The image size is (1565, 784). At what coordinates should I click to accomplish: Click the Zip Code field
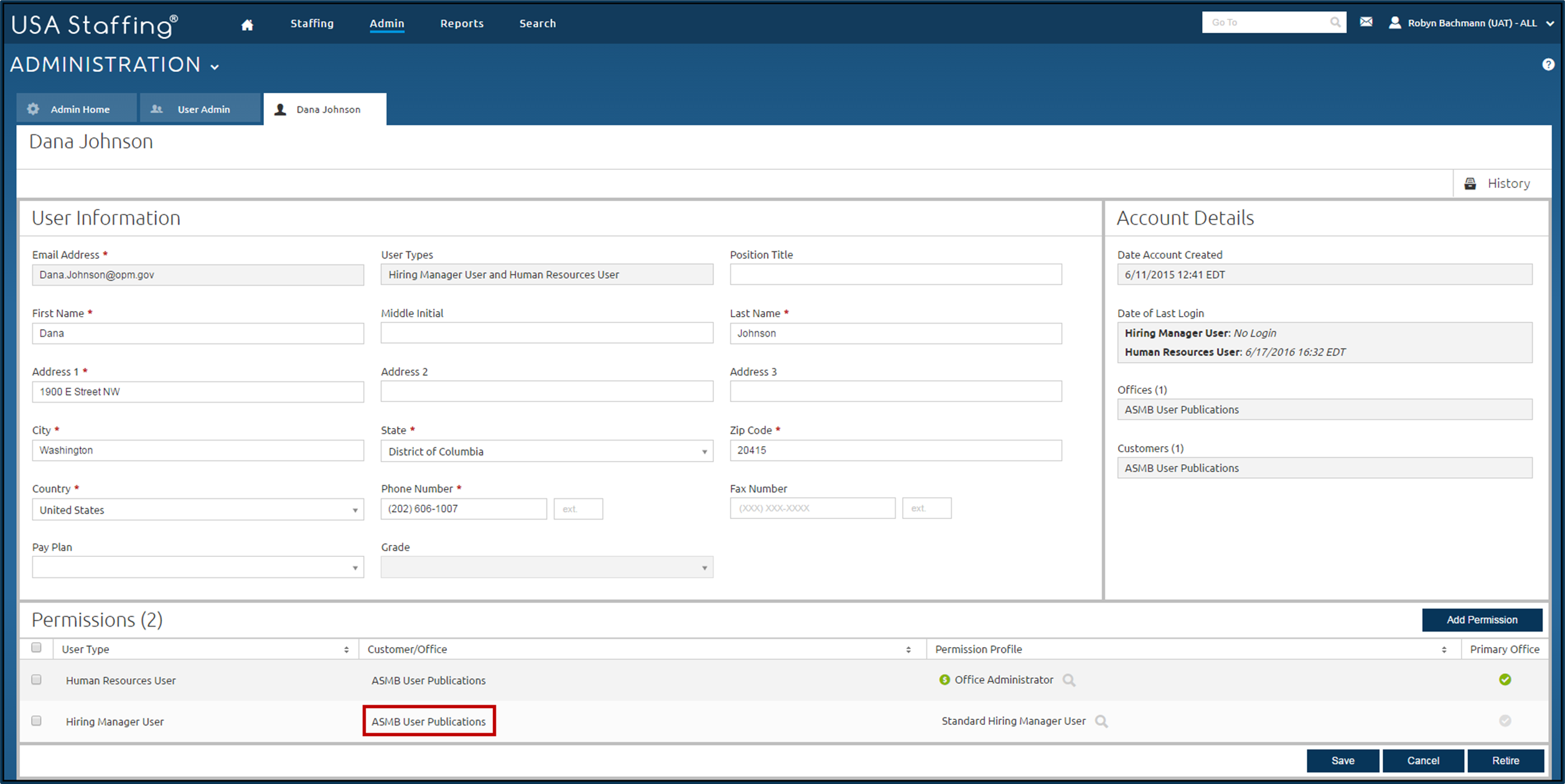click(896, 450)
